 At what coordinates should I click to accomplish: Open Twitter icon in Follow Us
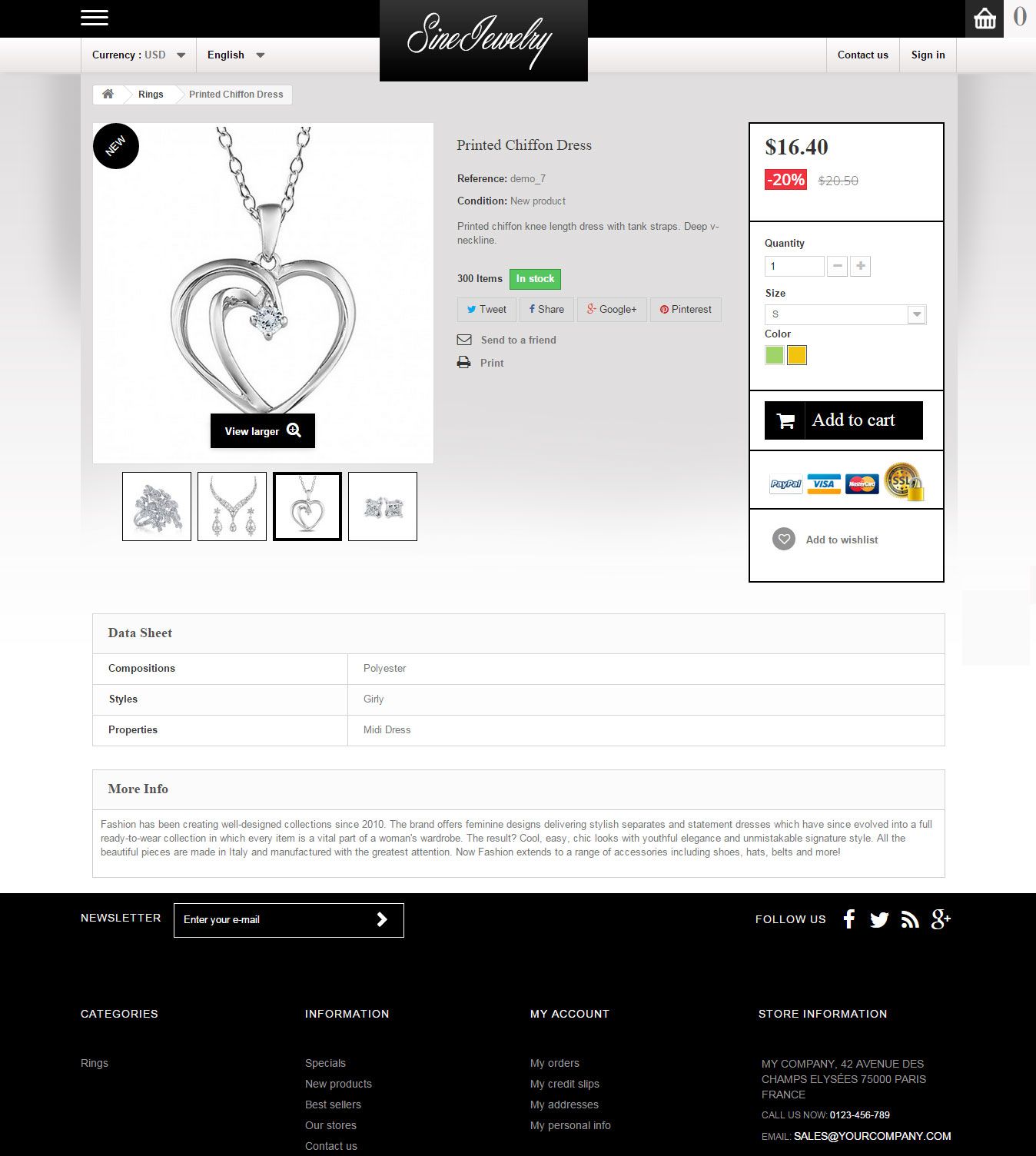point(879,919)
